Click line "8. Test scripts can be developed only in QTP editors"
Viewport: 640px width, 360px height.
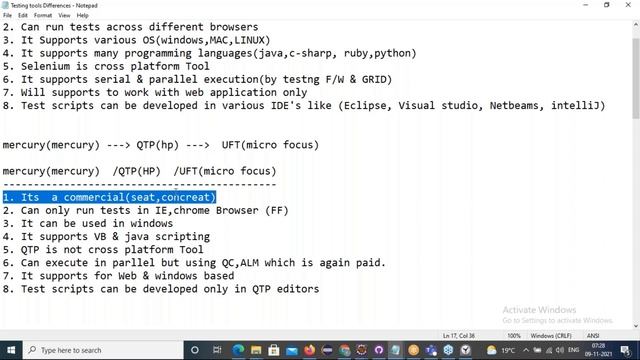click(x=161, y=289)
